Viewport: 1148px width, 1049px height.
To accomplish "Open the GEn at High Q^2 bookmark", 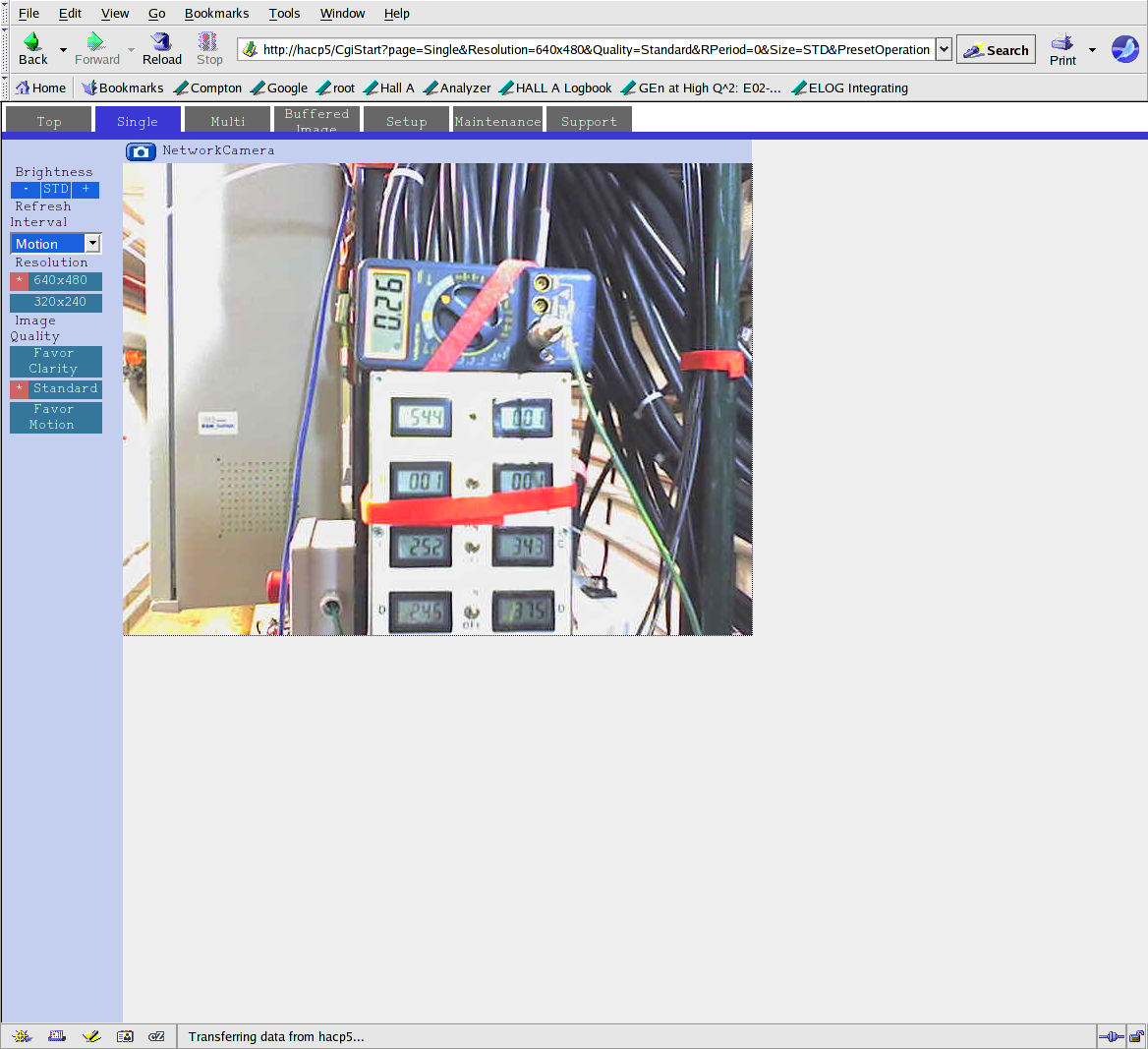I will coord(701,87).
